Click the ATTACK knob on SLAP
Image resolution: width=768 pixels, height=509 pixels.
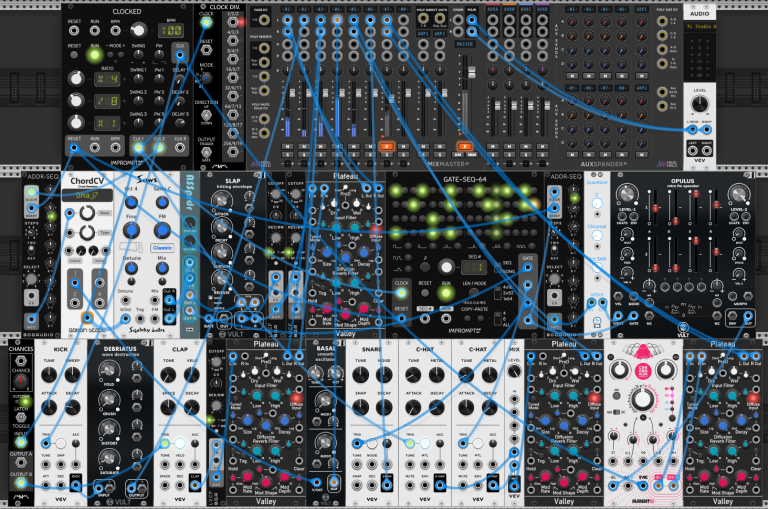pyautogui.click(x=221, y=199)
